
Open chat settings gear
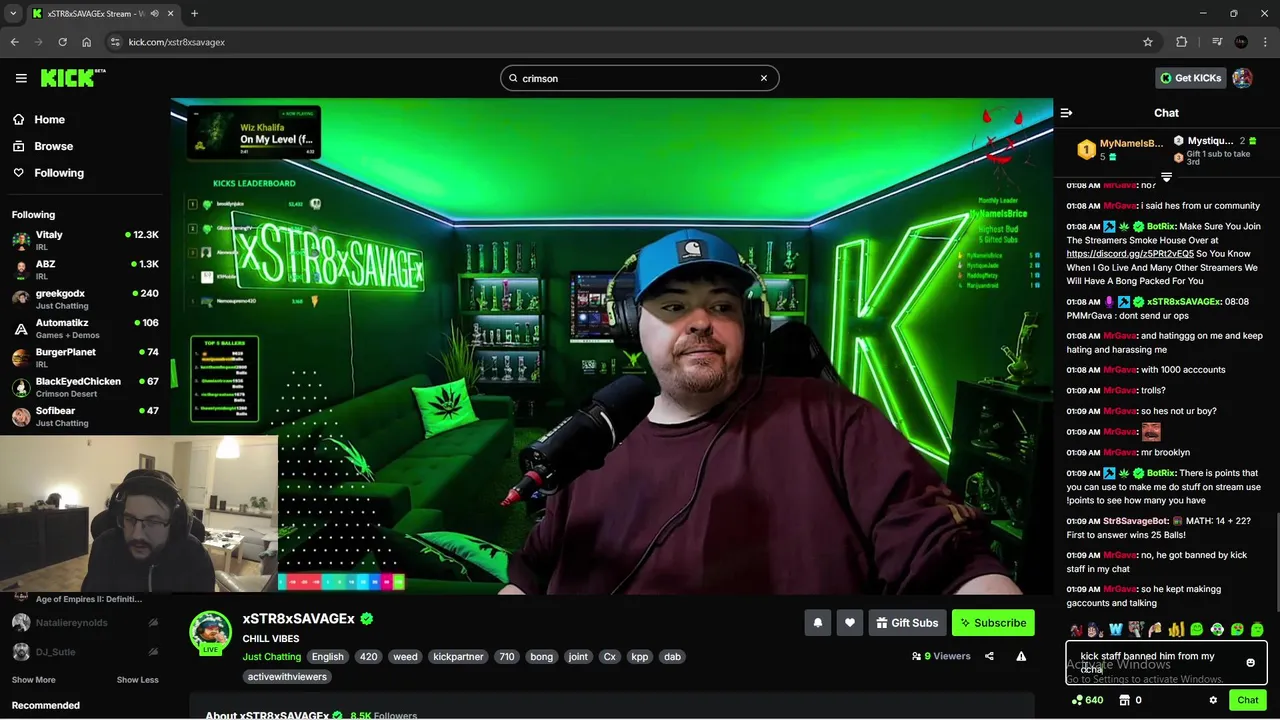click(1213, 700)
